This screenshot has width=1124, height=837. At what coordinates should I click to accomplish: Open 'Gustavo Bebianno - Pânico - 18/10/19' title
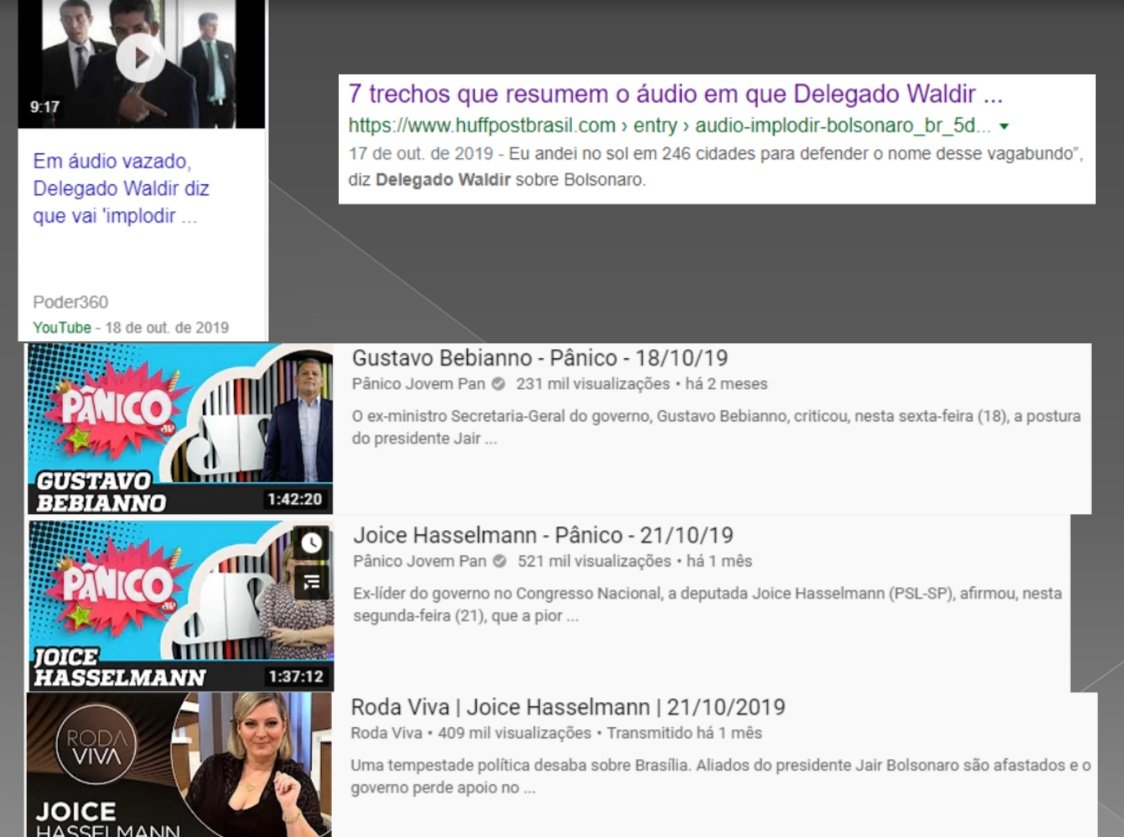pyautogui.click(x=540, y=358)
